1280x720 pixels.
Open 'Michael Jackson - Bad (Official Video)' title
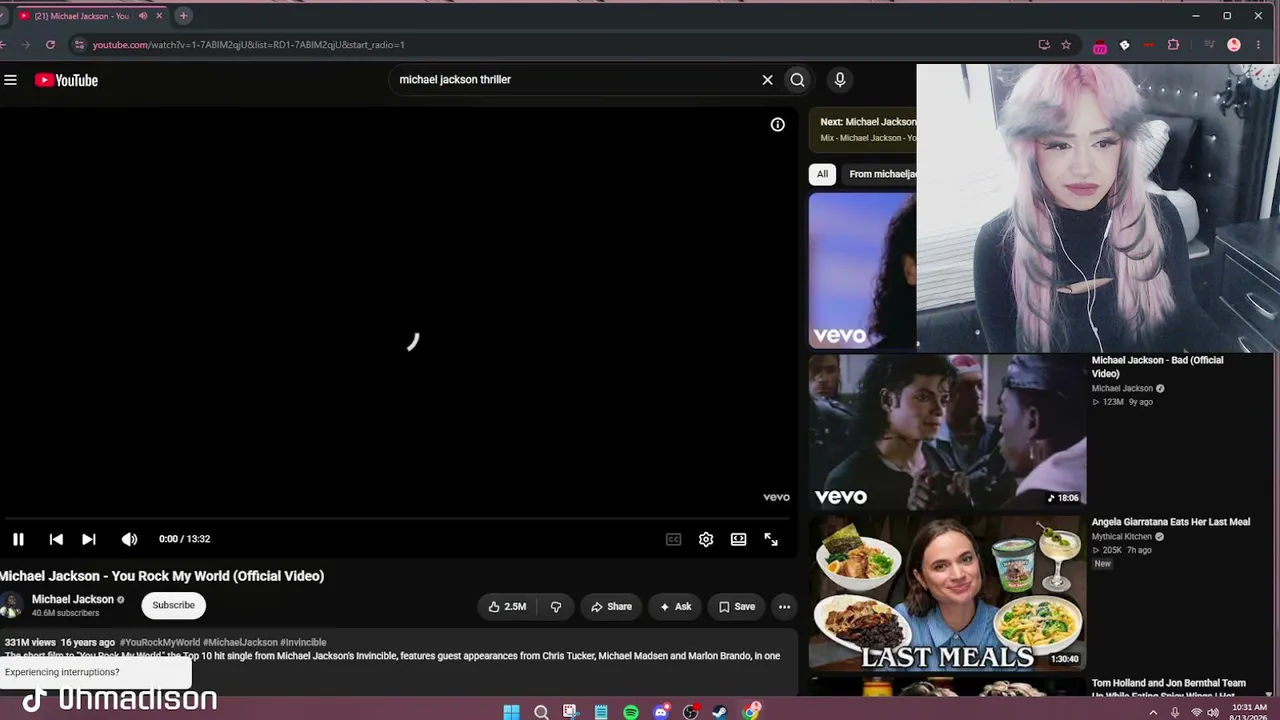click(1157, 367)
